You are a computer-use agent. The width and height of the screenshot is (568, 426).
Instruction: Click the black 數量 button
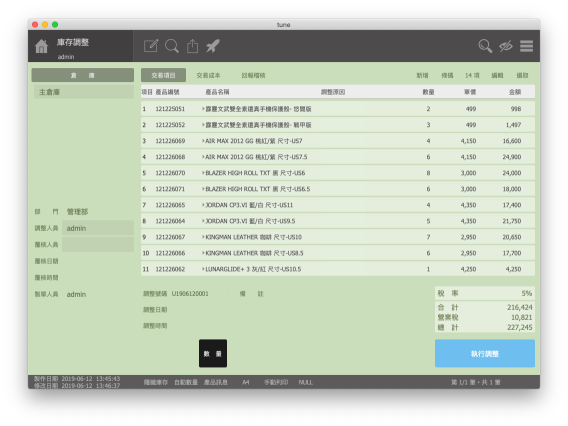[213, 354]
